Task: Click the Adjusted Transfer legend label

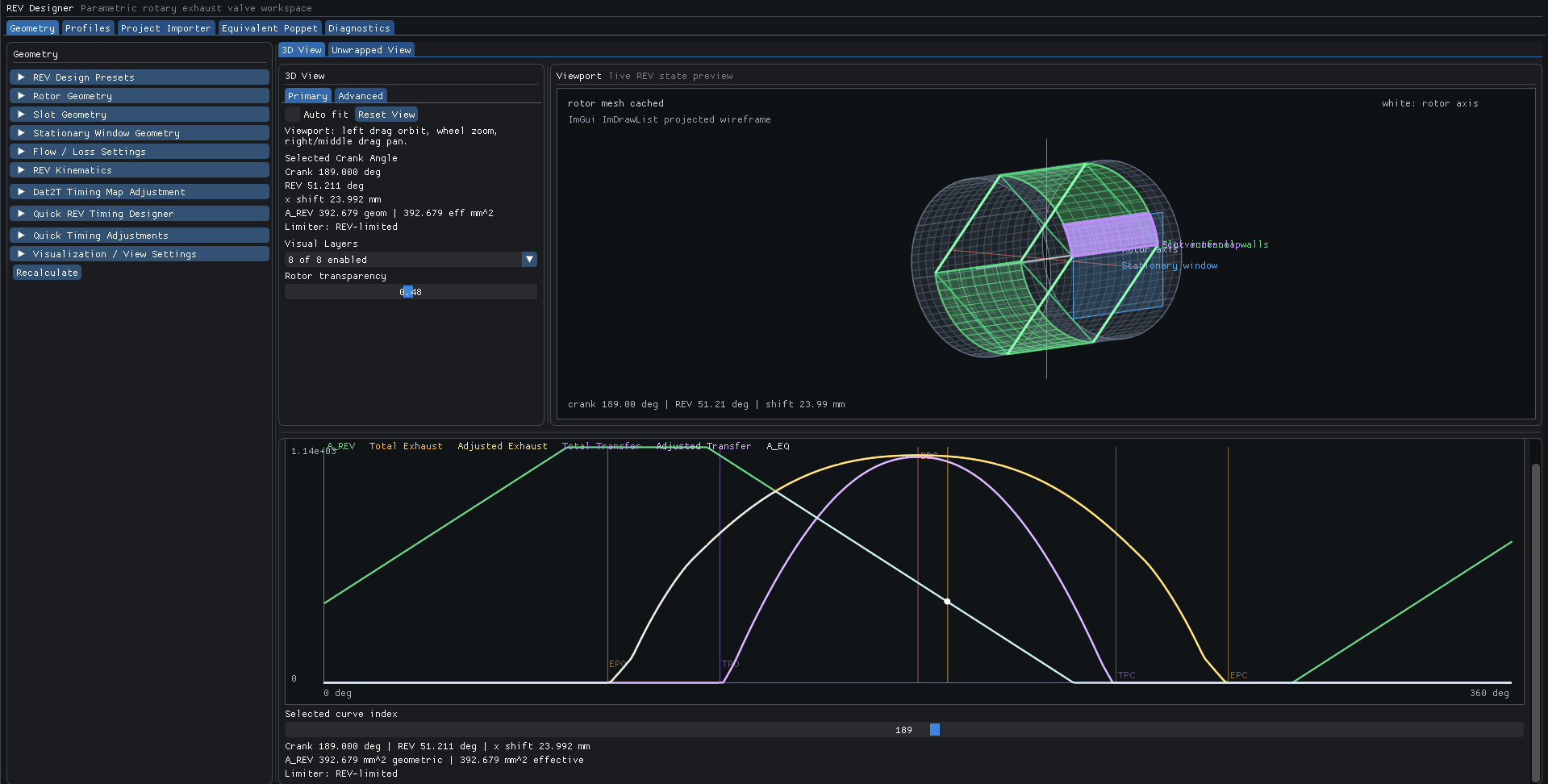Action: (x=703, y=446)
